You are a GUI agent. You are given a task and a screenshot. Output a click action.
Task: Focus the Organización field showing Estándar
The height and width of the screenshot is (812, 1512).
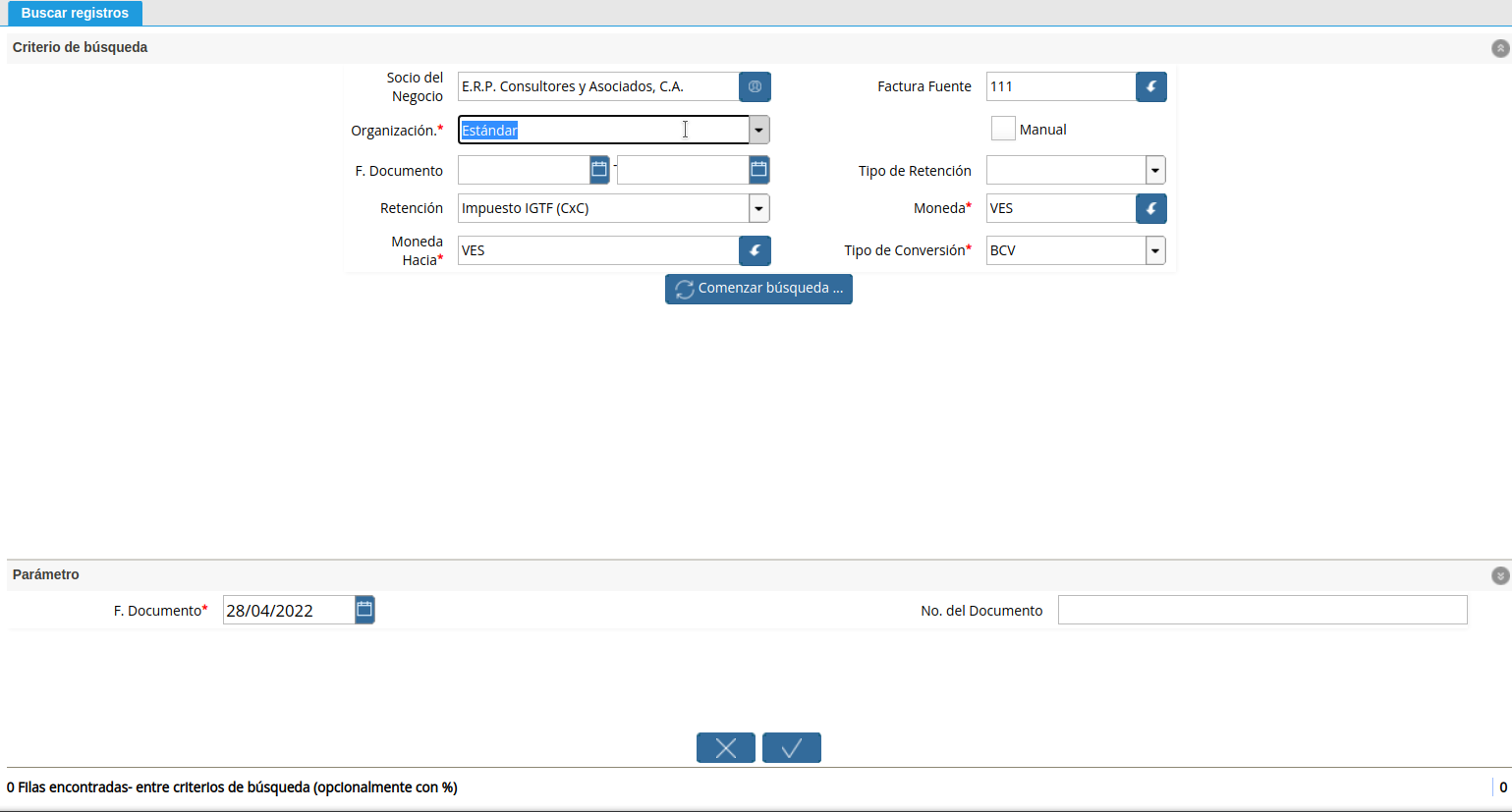pyautogui.click(x=603, y=130)
